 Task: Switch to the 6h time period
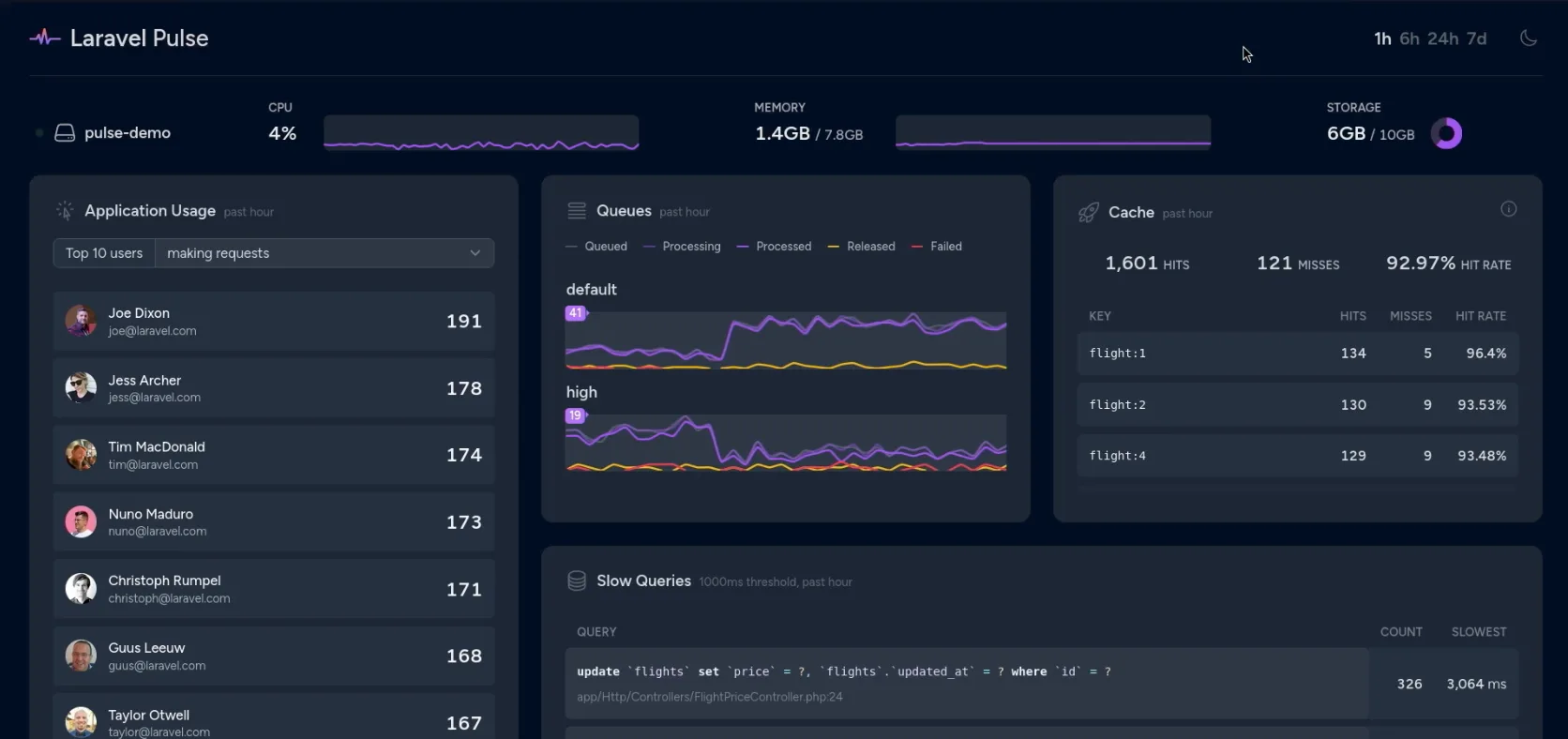(1410, 38)
